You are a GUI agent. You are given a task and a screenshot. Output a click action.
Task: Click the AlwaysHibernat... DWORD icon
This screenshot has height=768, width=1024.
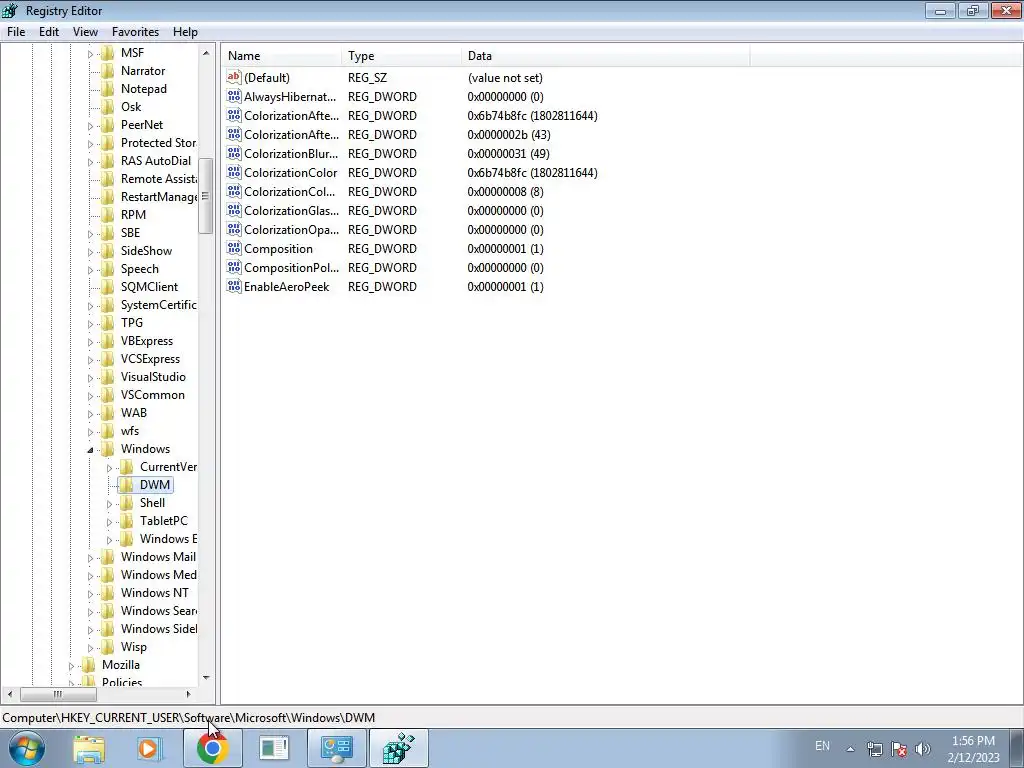234,96
